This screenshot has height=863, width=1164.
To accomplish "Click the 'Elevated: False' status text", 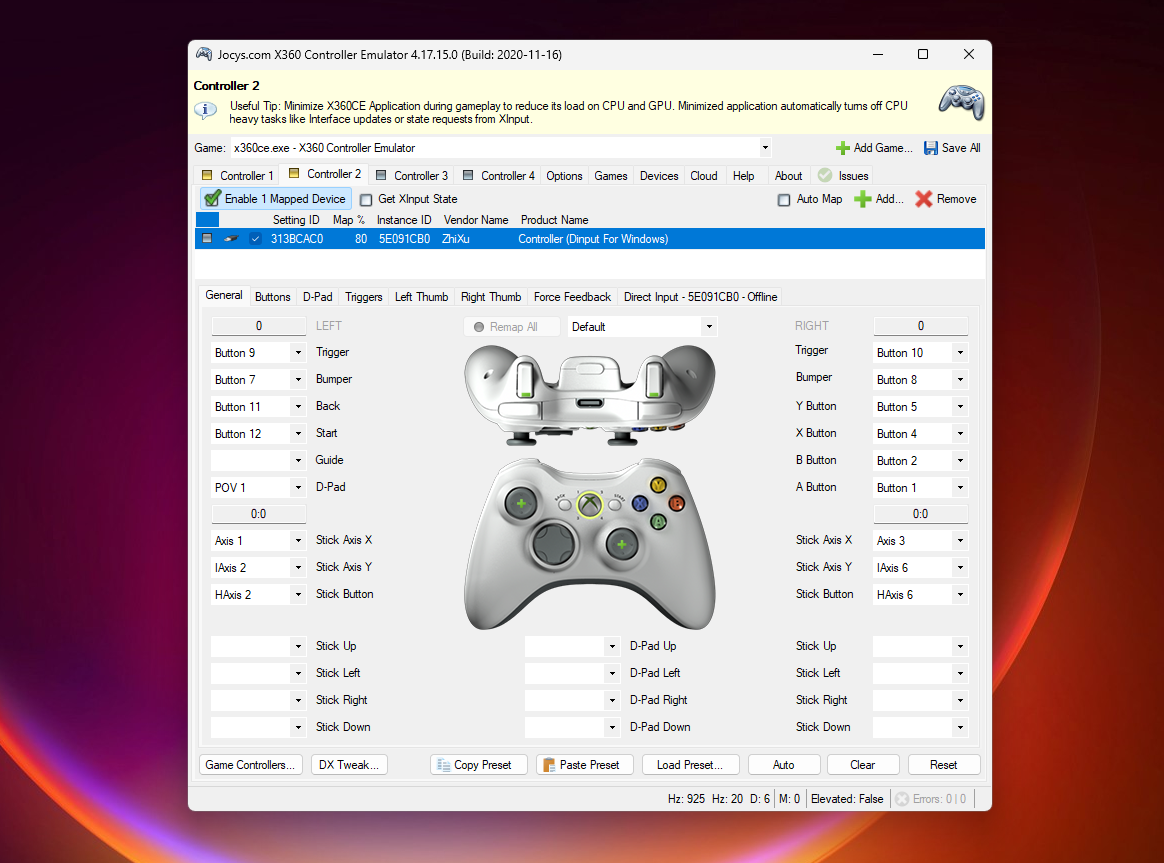I will (847, 799).
